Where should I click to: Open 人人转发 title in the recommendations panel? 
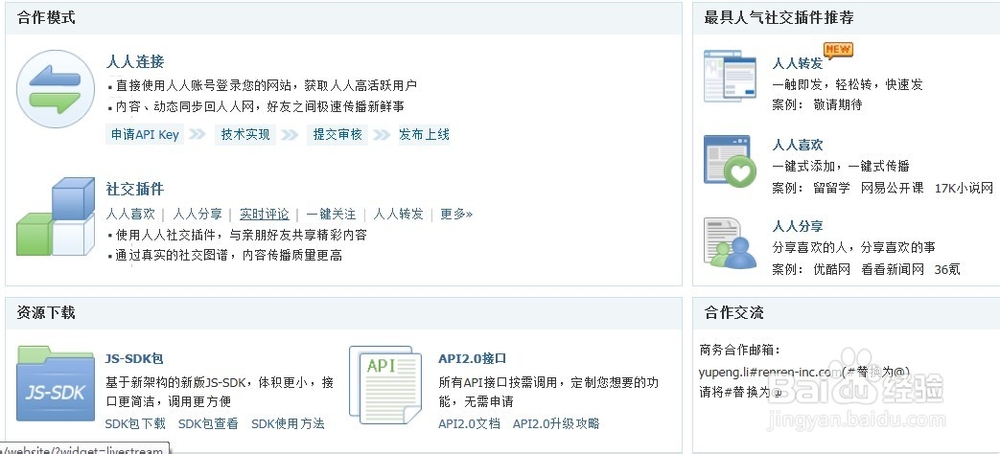point(797,64)
